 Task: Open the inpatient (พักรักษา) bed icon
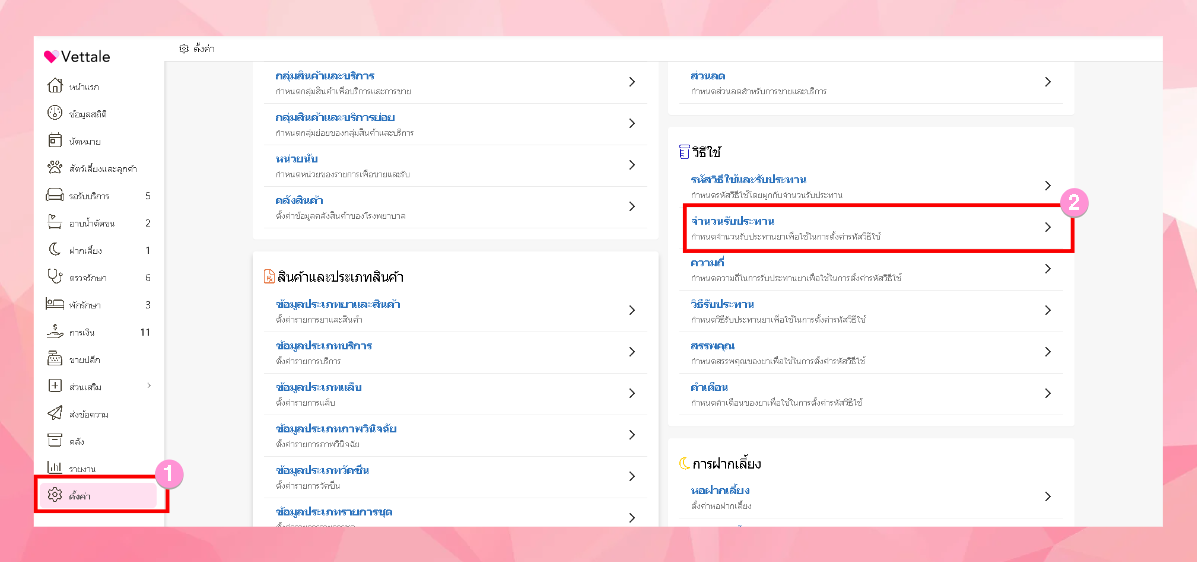pos(55,304)
